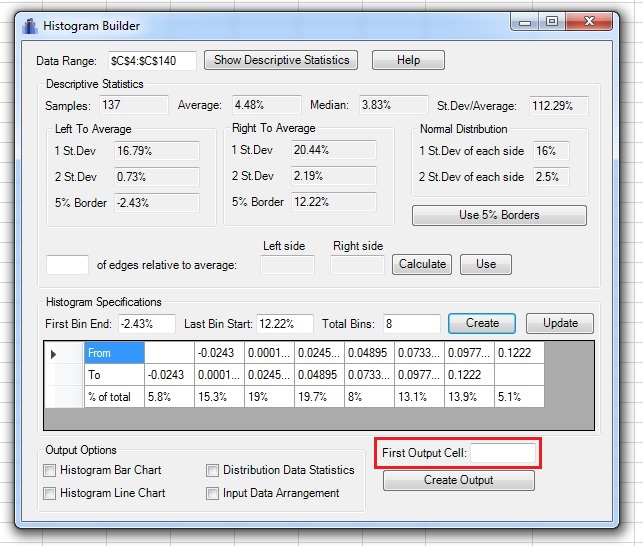Click the Update button

point(560,323)
